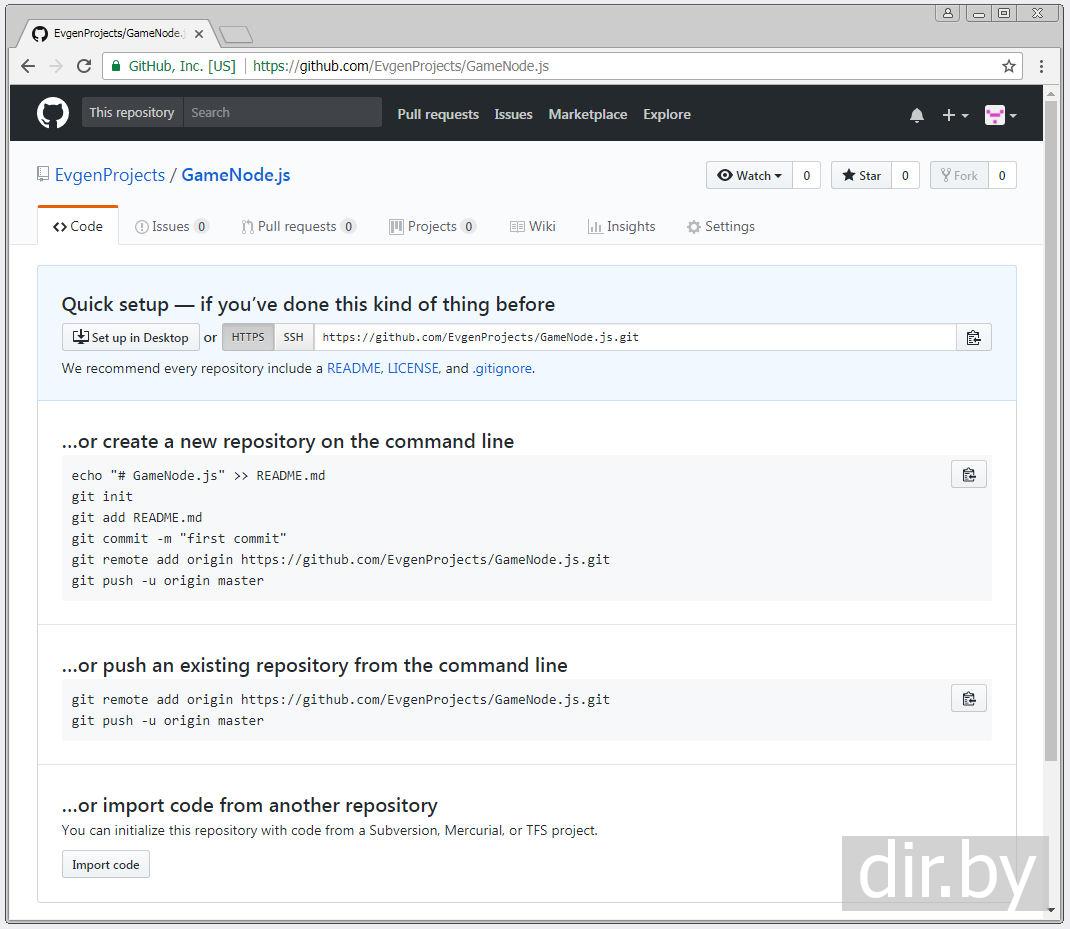Expand the Watch dropdown
The image size is (1070, 929).
coord(749,175)
